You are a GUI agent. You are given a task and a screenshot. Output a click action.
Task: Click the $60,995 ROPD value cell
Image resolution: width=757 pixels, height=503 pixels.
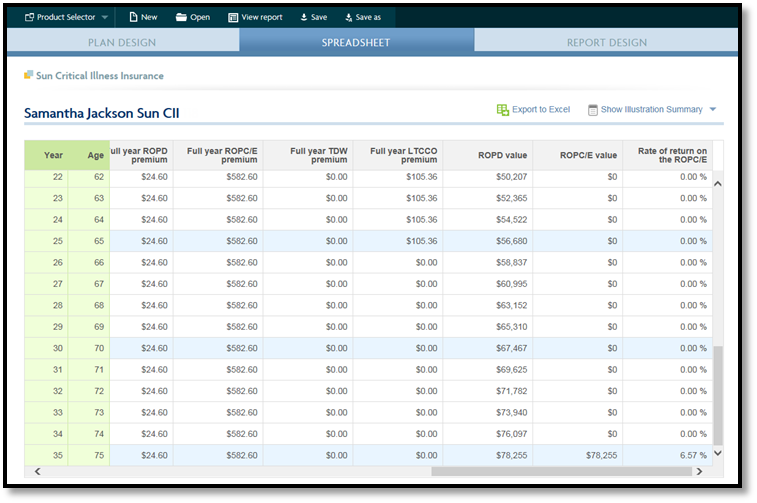coord(488,284)
